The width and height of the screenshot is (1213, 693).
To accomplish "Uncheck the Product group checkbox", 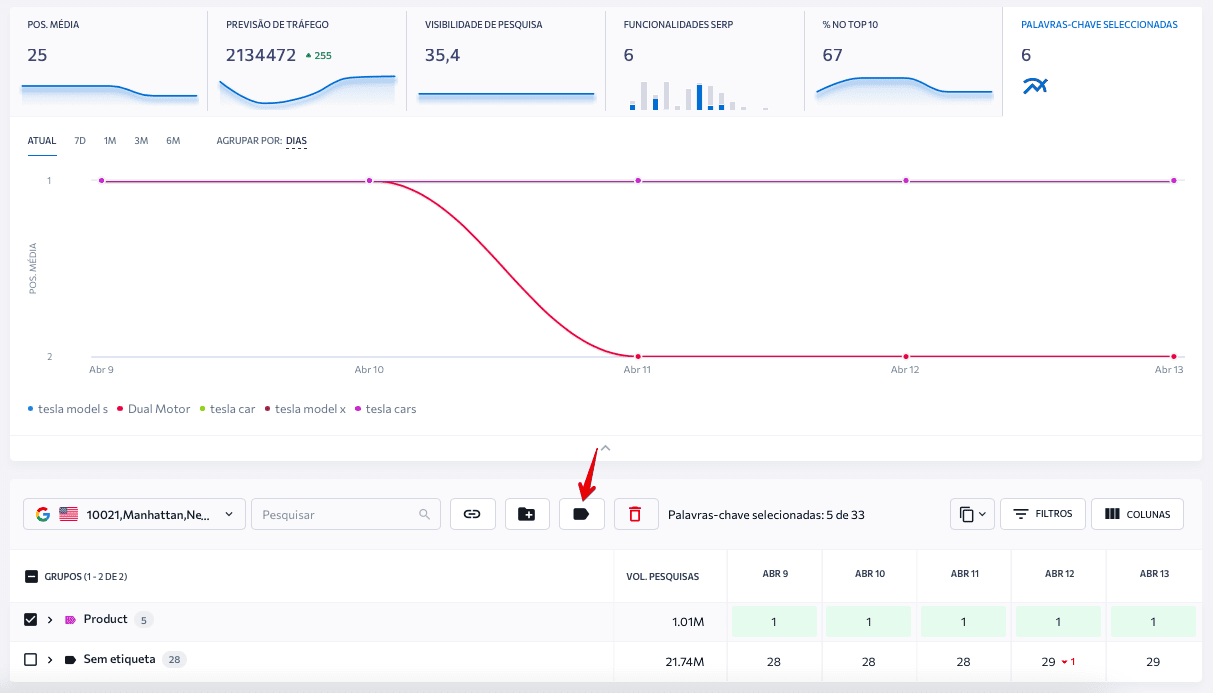I will (x=31, y=620).
